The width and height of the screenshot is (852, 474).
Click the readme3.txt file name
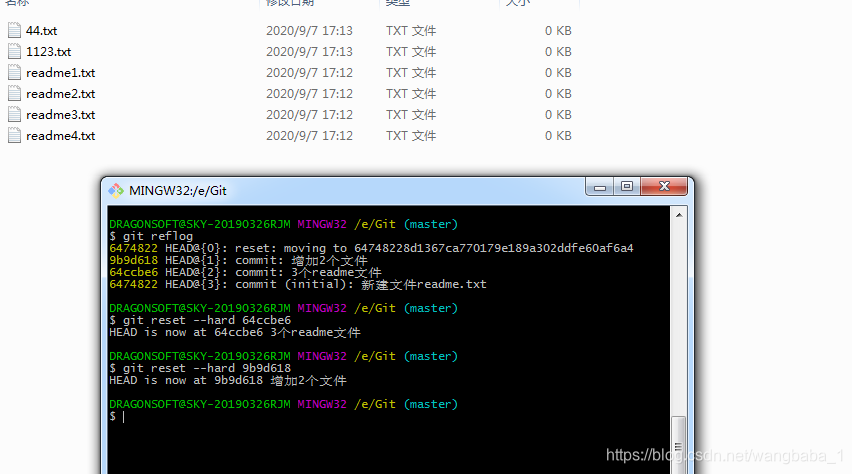coord(60,115)
